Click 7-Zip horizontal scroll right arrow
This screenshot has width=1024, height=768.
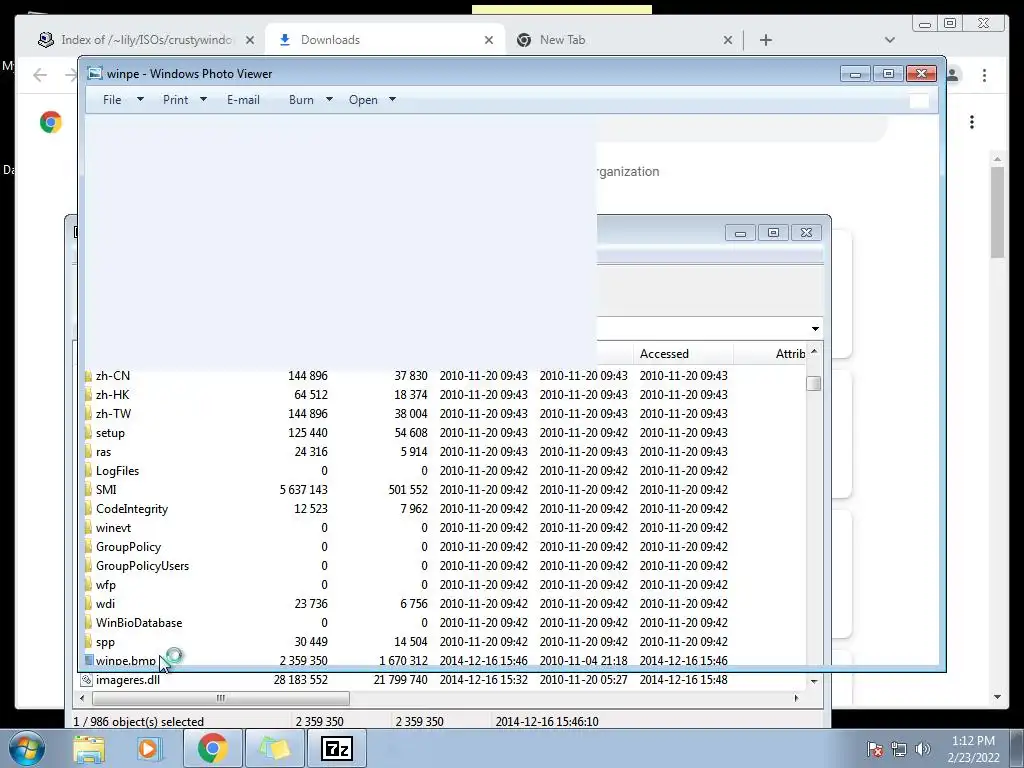(796, 698)
